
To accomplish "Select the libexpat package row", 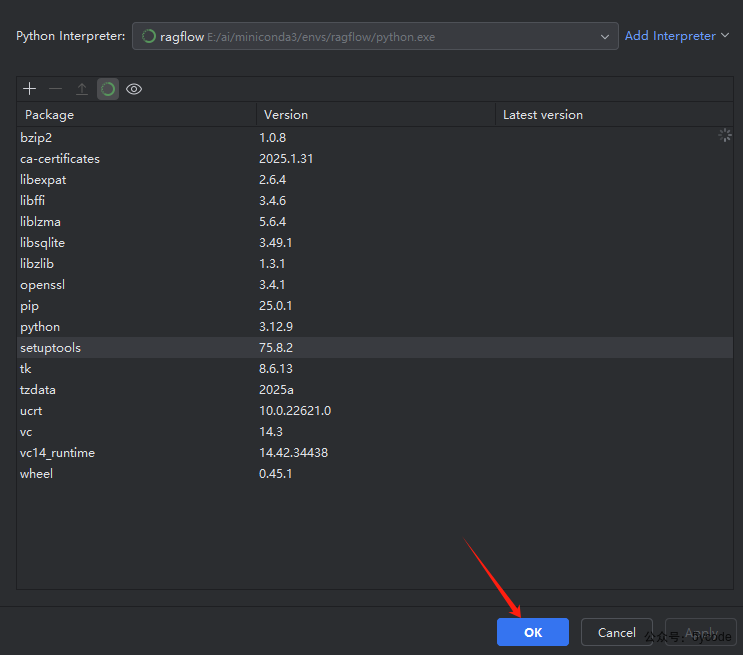I will [x=375, y=180].
